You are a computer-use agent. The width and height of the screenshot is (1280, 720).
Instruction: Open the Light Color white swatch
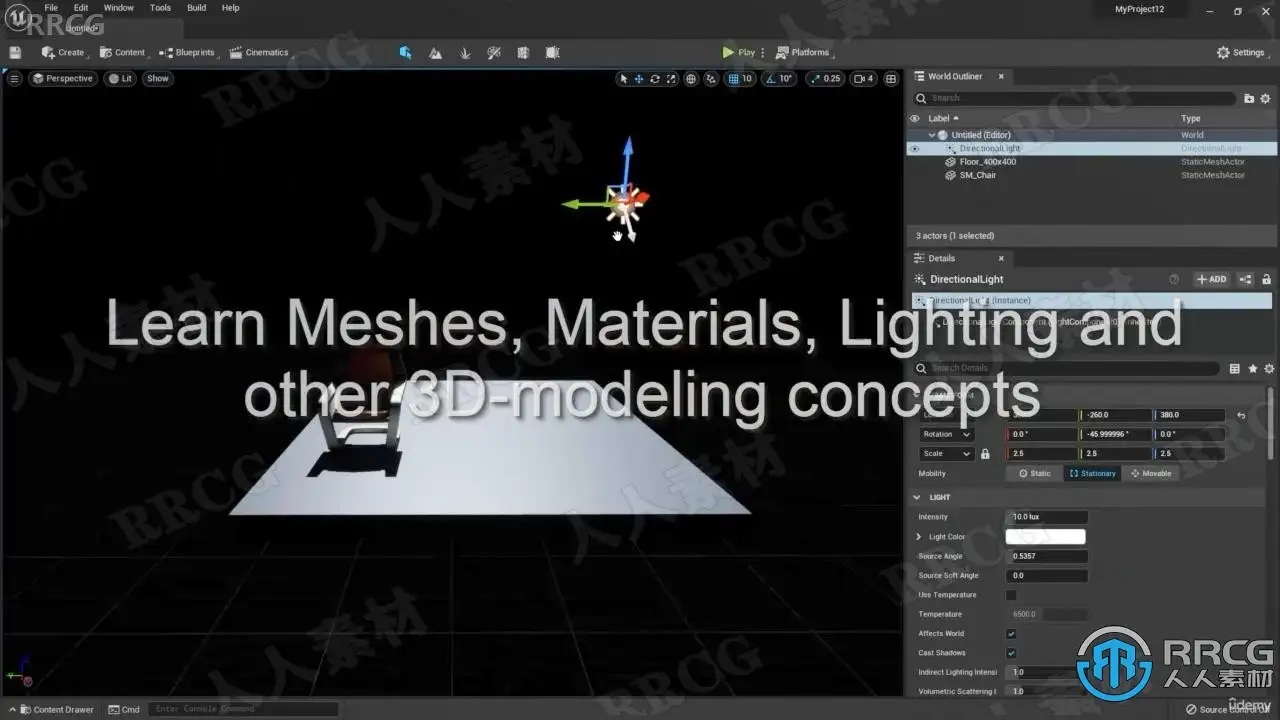click(1045, 537)
